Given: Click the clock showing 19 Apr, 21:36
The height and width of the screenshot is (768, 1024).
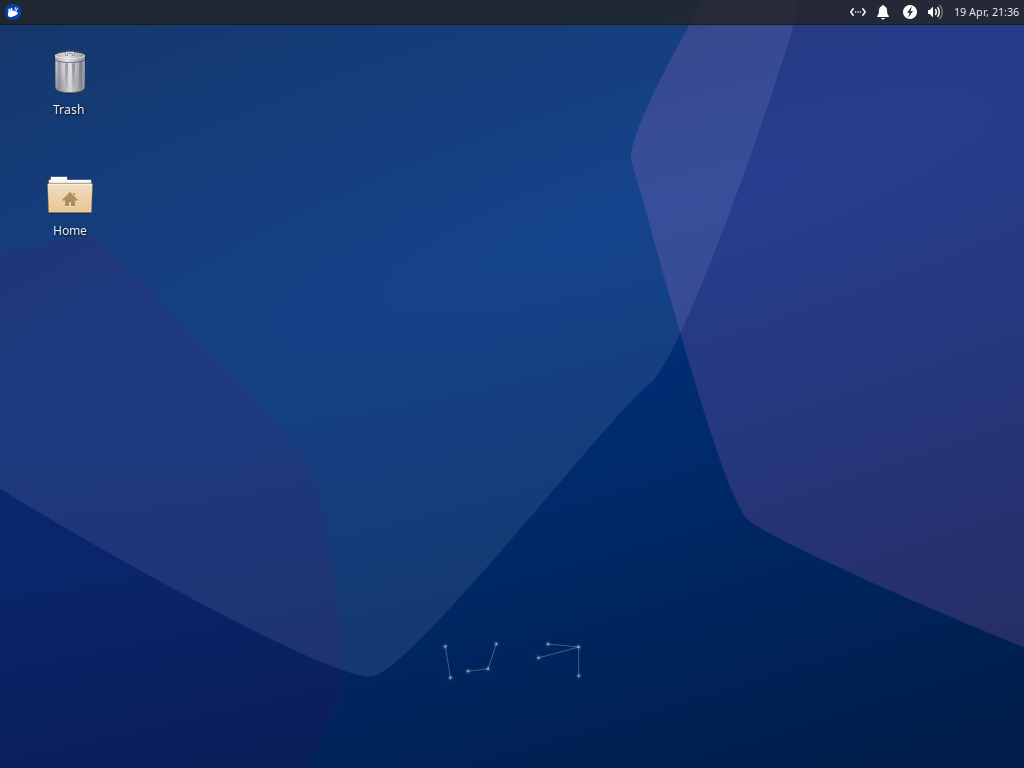Looking at the screenshot, I should pos(986,12).
